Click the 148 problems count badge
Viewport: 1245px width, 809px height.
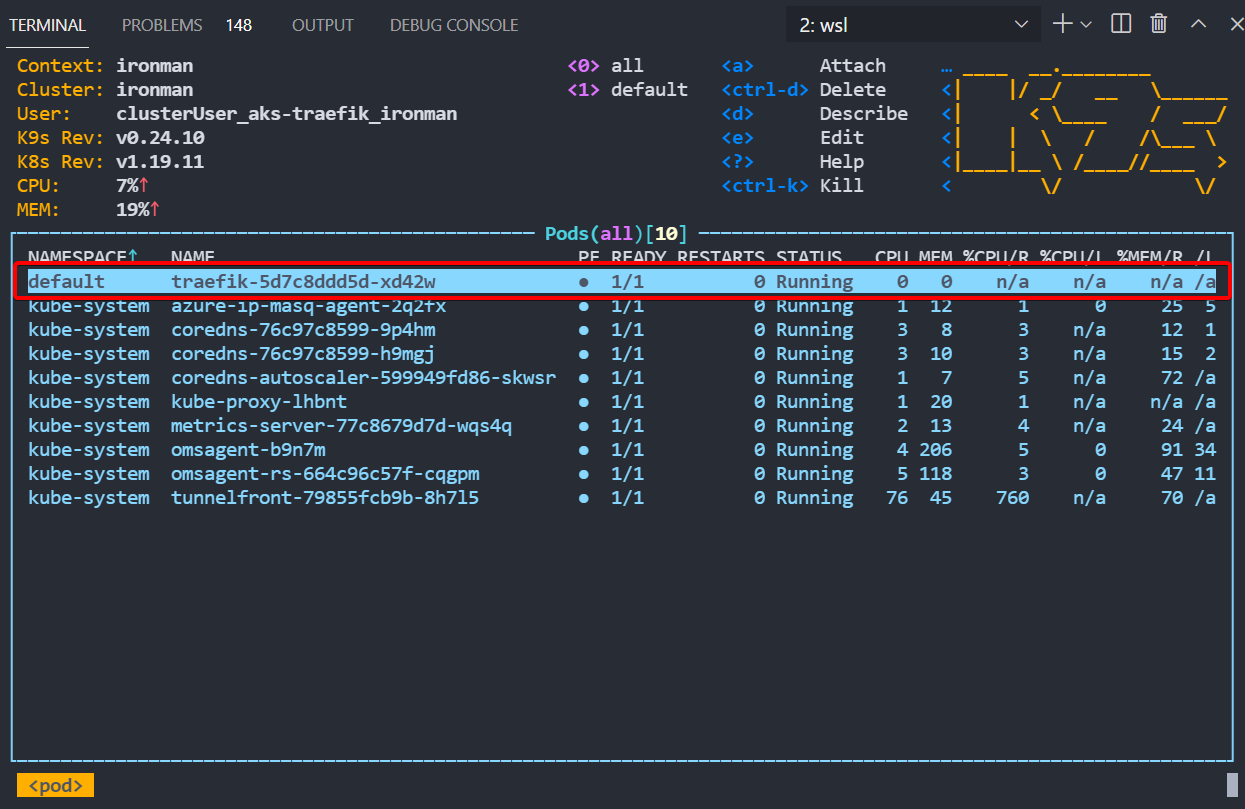click(x=239, y=25)
